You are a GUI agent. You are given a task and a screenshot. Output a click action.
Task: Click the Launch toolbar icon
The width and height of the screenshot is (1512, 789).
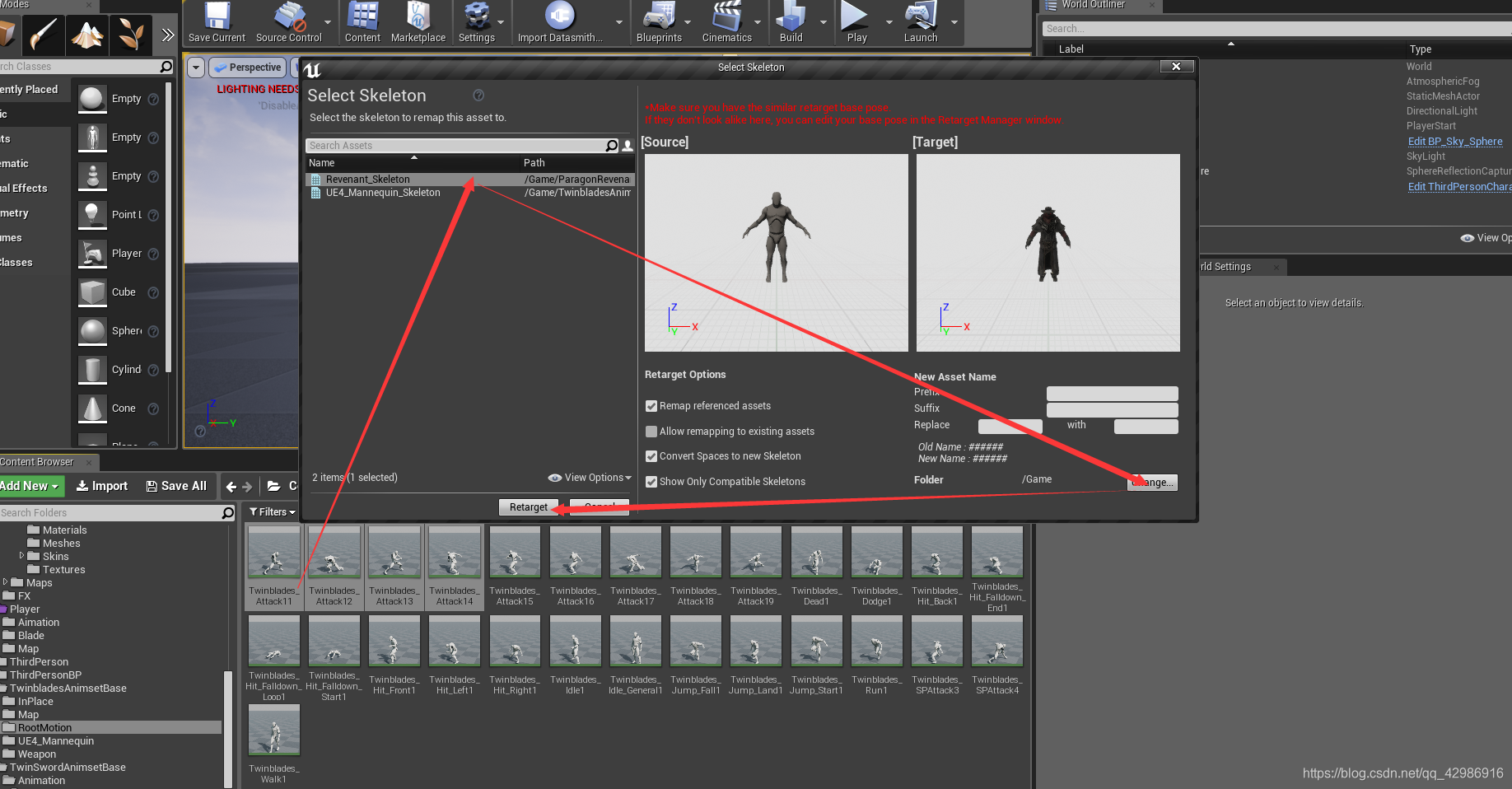921,22
